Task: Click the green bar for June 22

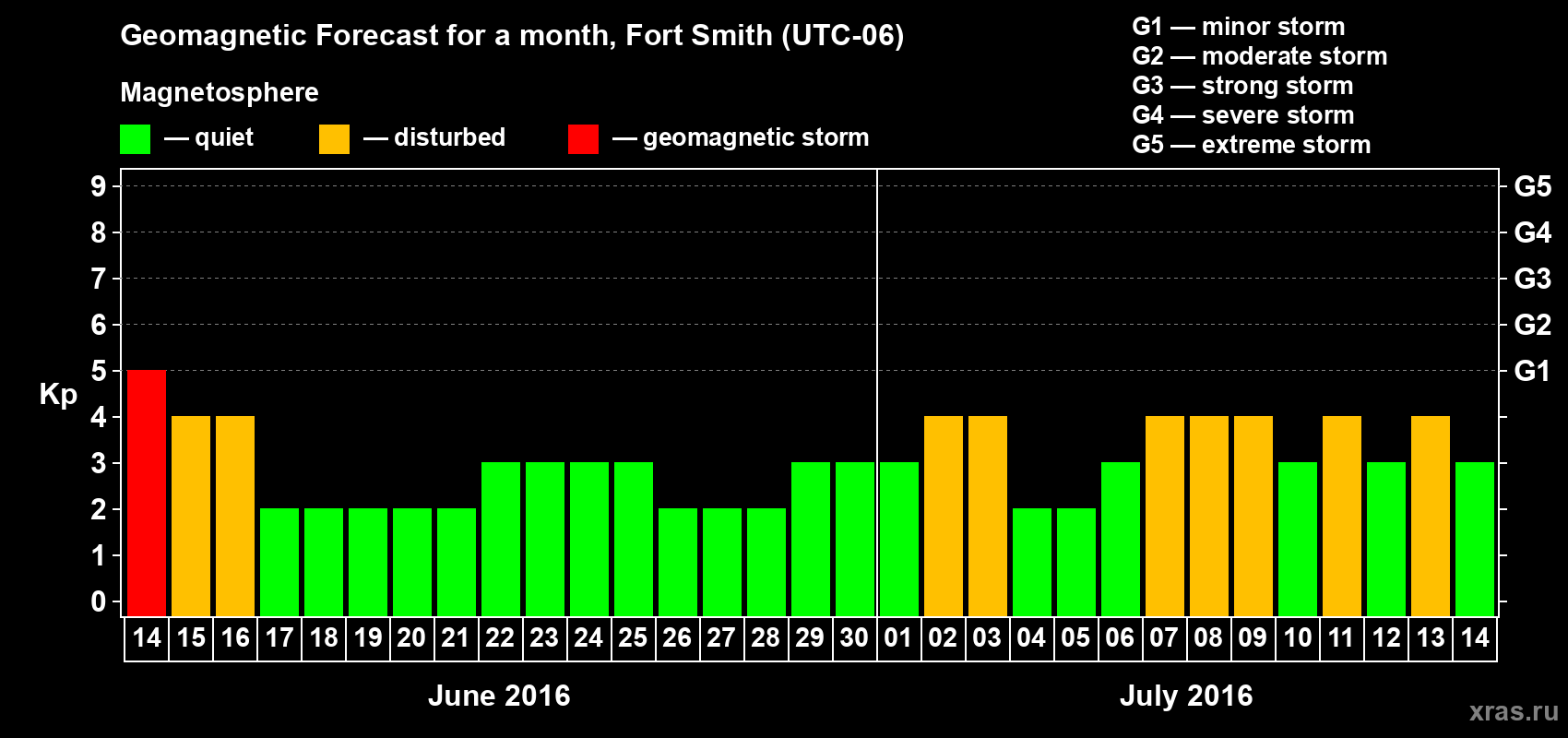Action: pyautogui.click(x=501, y=540)
